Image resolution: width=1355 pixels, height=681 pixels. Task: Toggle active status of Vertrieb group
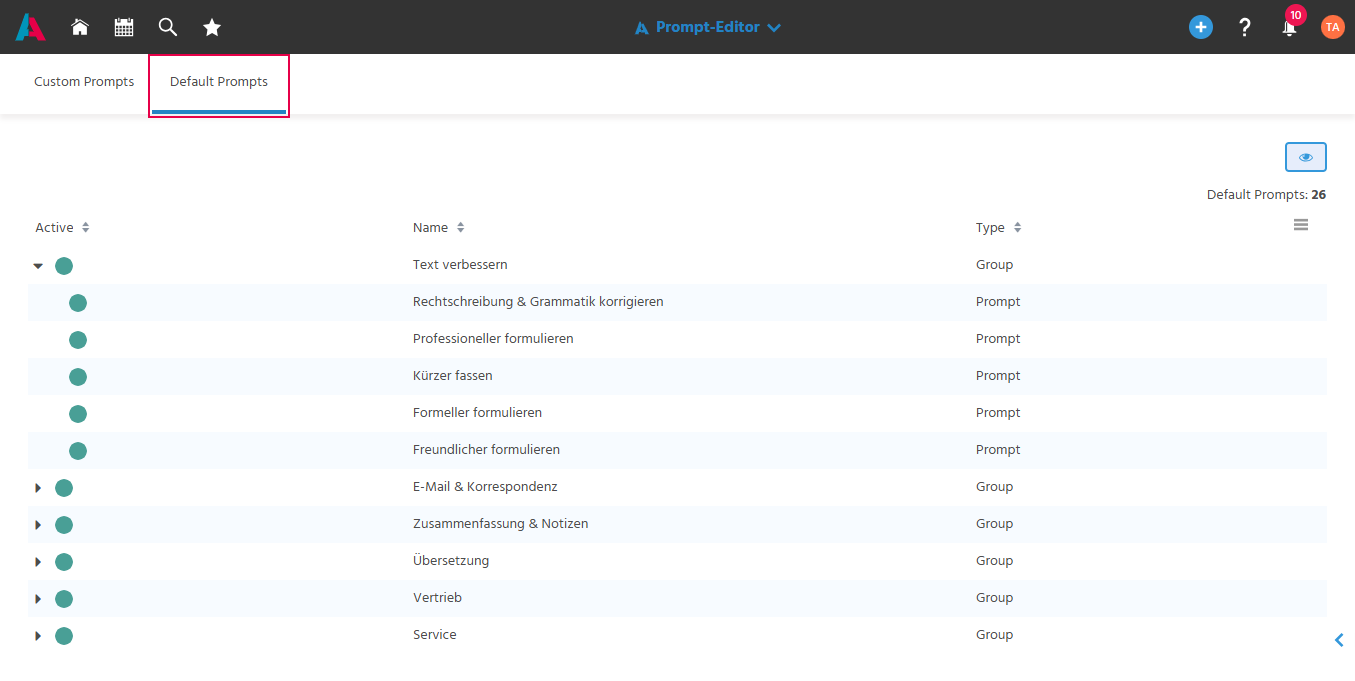tap(64, 599)
